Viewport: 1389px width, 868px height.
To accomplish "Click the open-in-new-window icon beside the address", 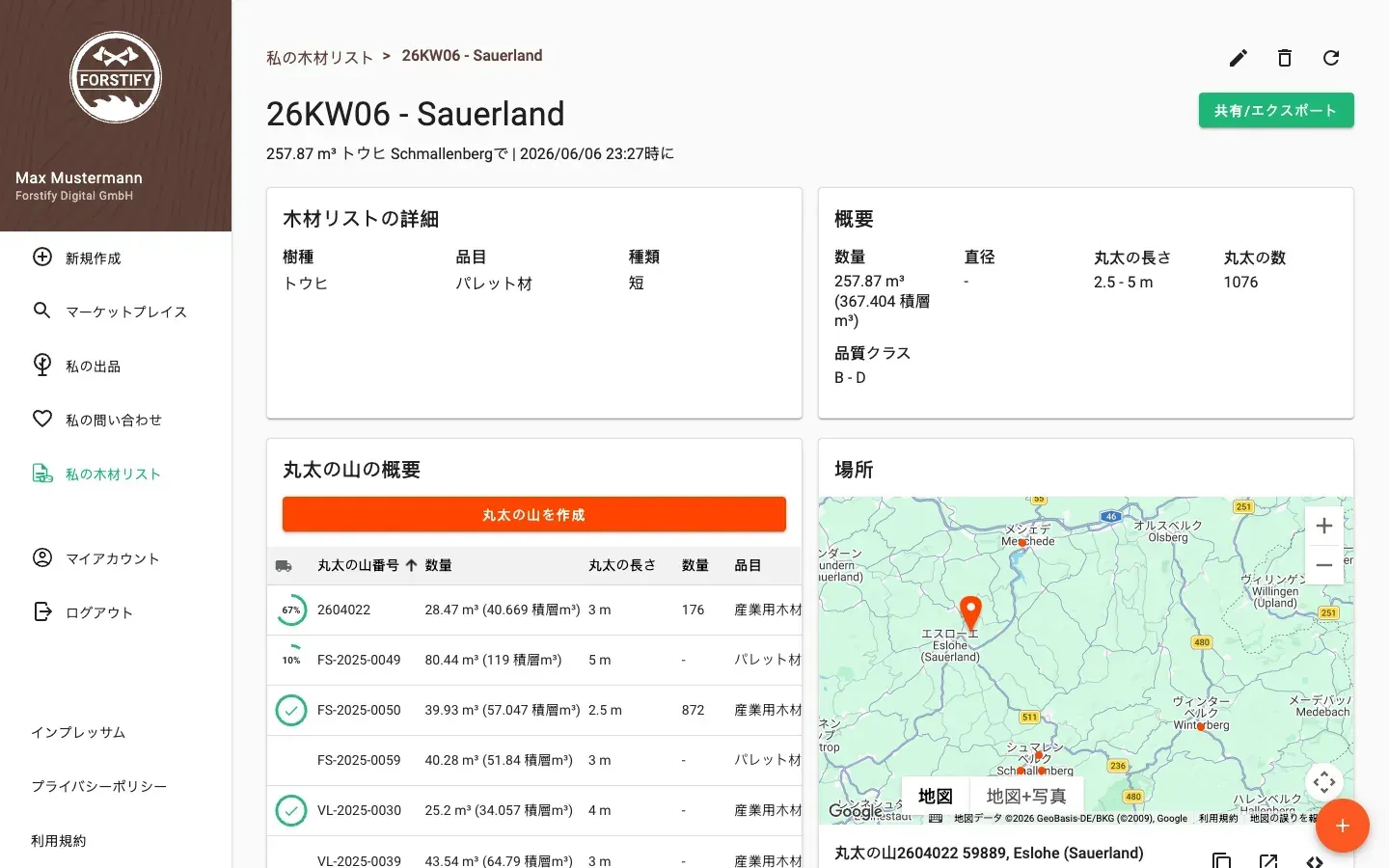I will tap(1268, 861).
